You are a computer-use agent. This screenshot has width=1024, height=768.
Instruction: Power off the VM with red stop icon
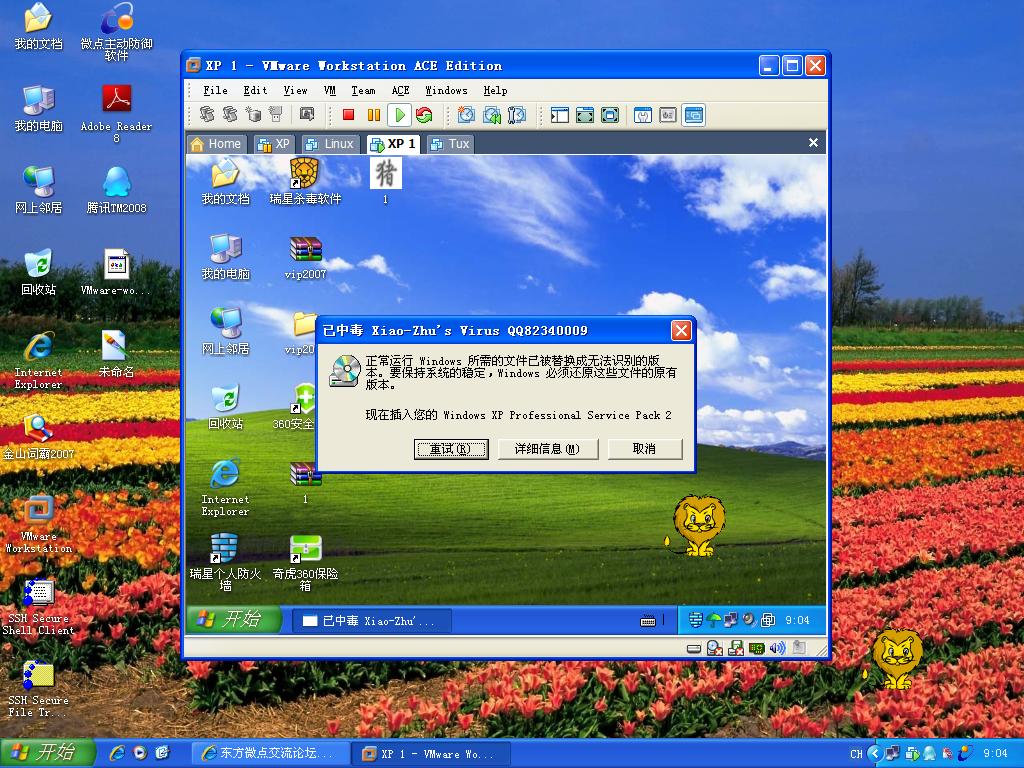point(348,116)
